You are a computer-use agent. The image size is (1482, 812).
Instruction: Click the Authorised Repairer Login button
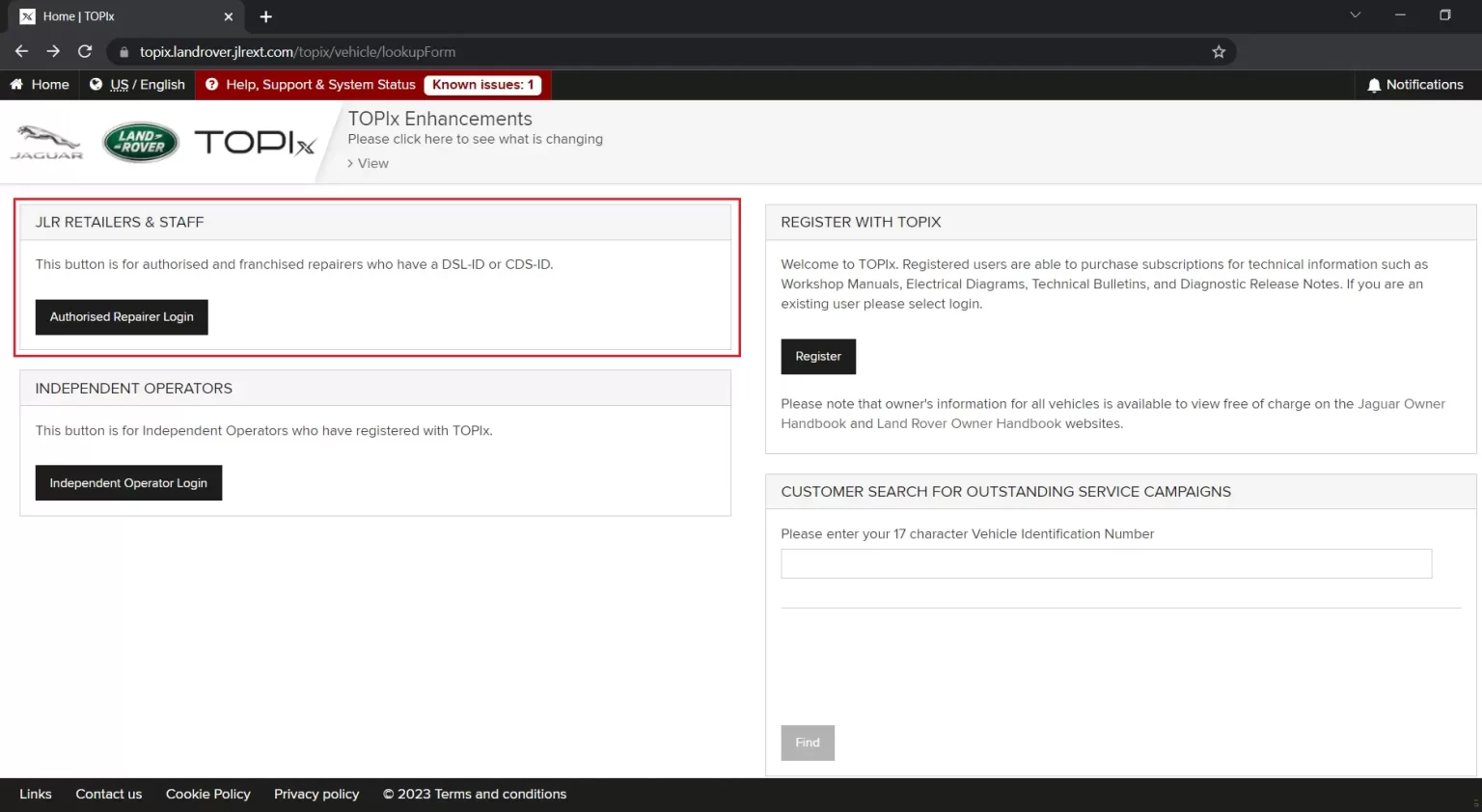click(x=122, y=317)
